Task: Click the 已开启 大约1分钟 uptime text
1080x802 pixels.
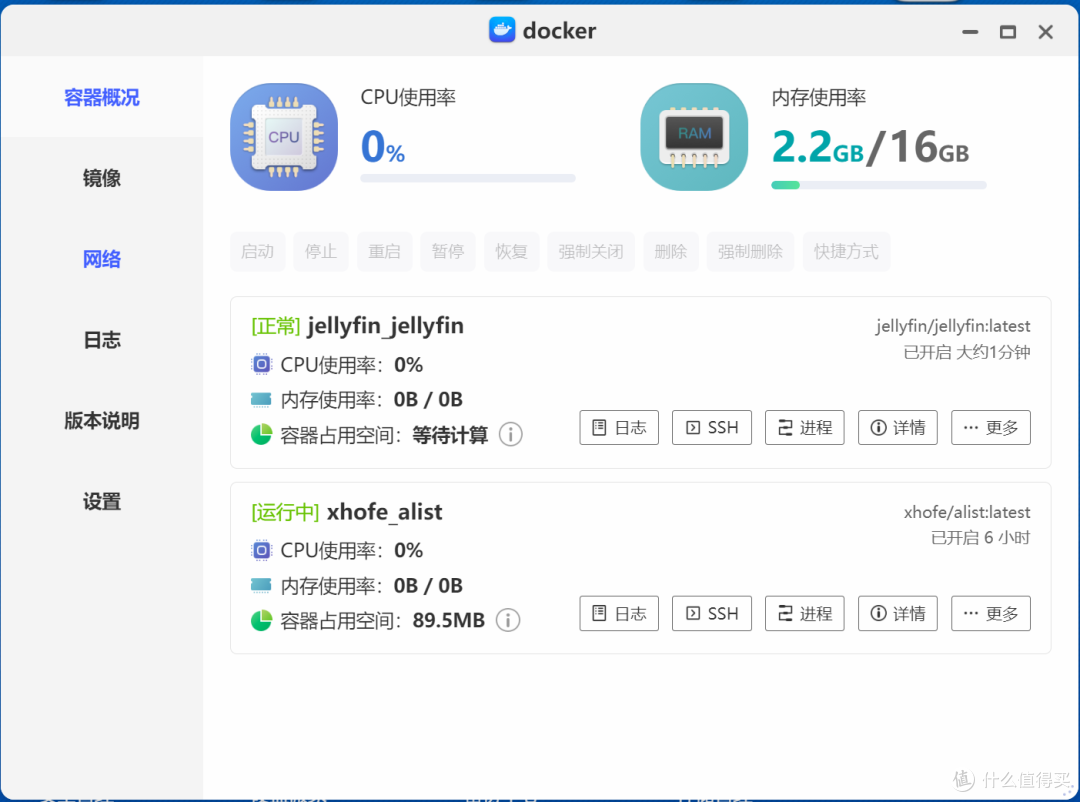Action: [x=967, y=352]
